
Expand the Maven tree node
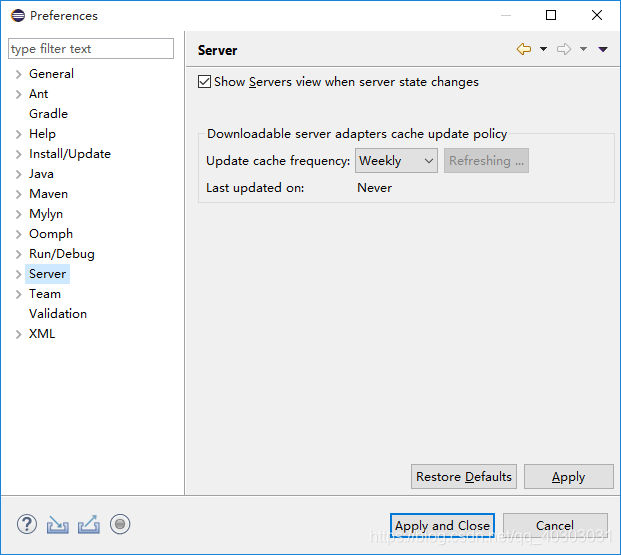pyautogui.click(x=18, y=194)
